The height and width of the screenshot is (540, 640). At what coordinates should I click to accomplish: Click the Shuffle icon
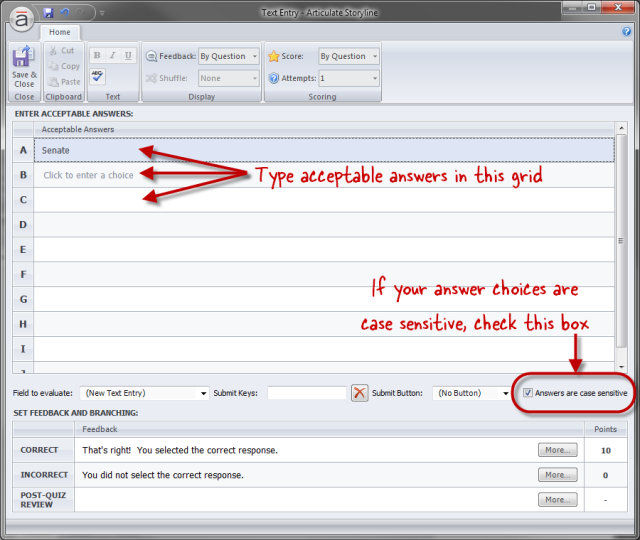point(151,78)
